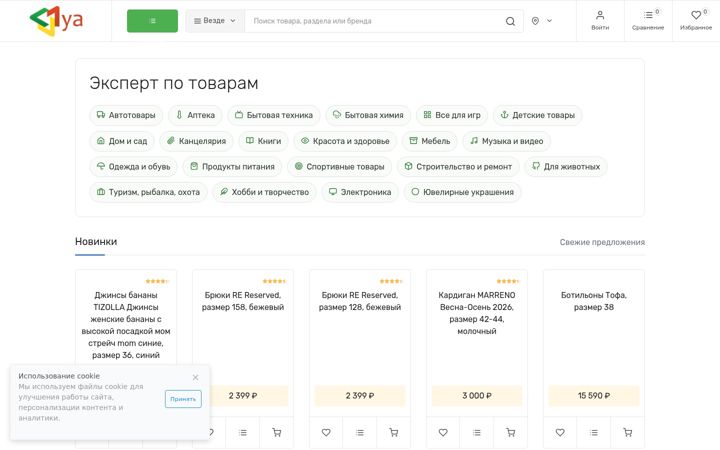Viewport: 720px width, 450px height.
Task: Add Кардиган MARRENO to comparison list
Action: pyautogui.click(x=477, y=432)
